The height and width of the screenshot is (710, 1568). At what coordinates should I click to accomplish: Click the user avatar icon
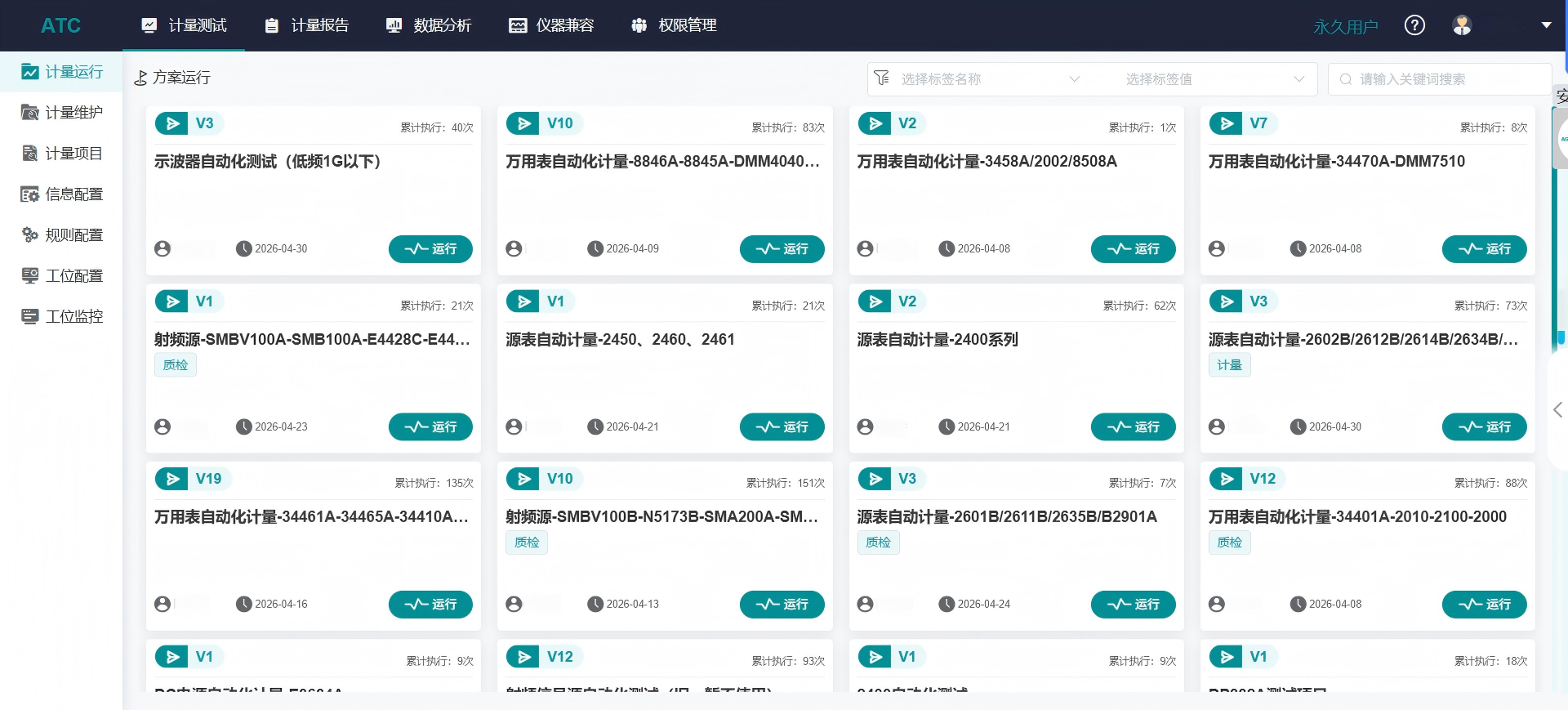(1462, 25)
